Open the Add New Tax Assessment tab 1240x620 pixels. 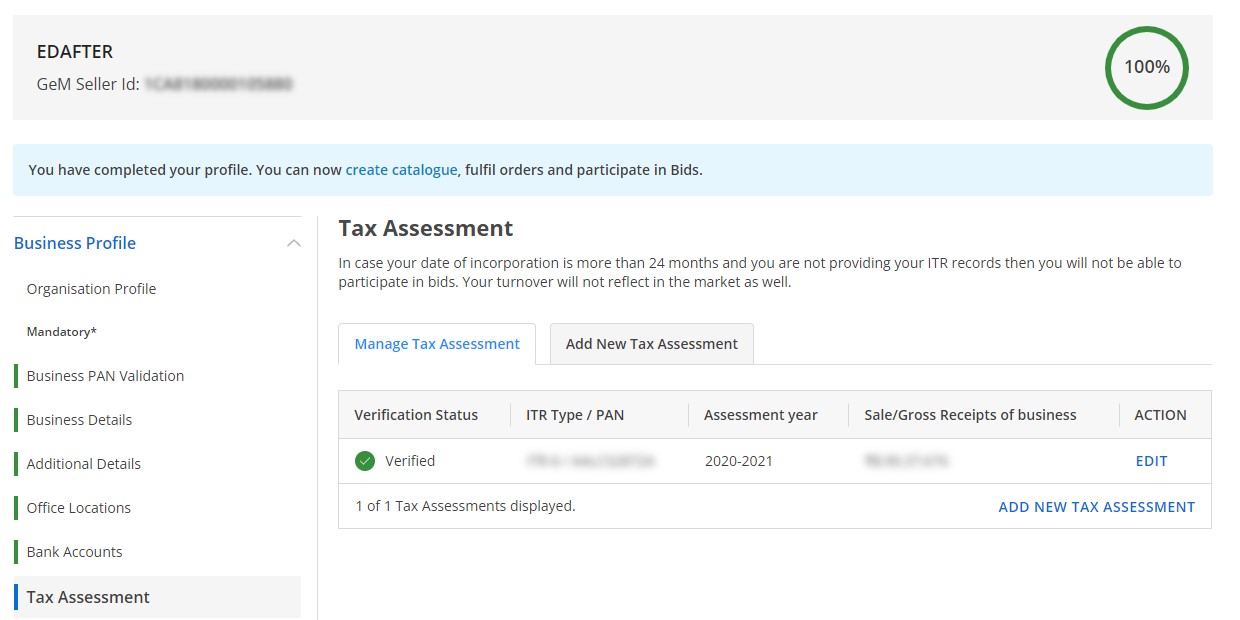tap(651, 344)
